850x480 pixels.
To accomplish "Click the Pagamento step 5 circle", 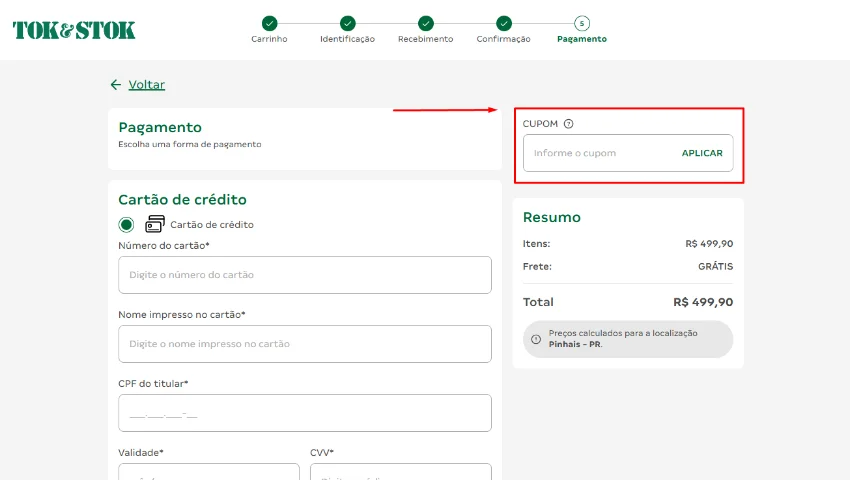I will coord(582,23).
